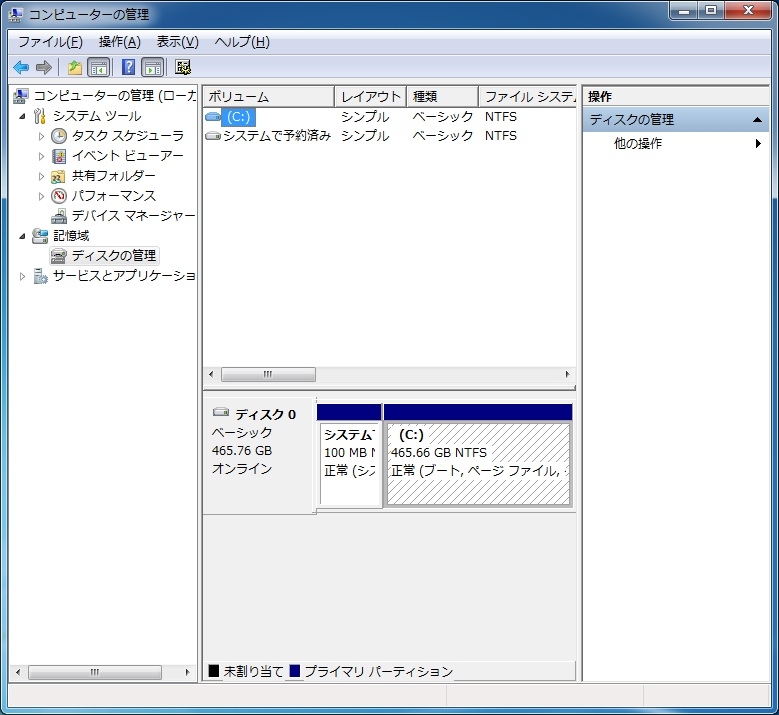
Task: Click the tree pane scroll left arrow
Action: pyautogui.click(x=18, y=672)
